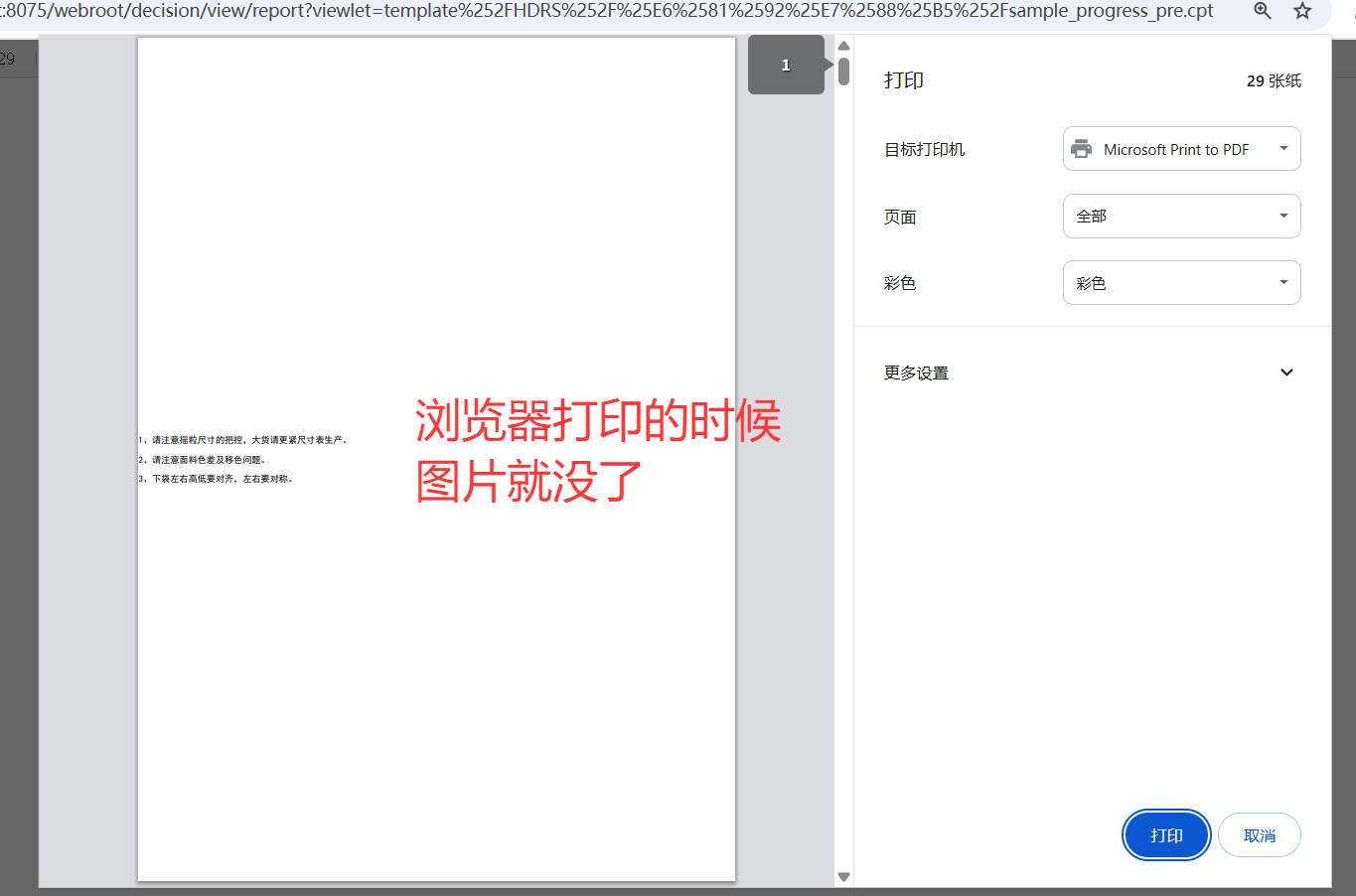1356x896 pixels.
Task: Click the 29 张纸 sheet count label
Action: click(x=1274, y=81)
